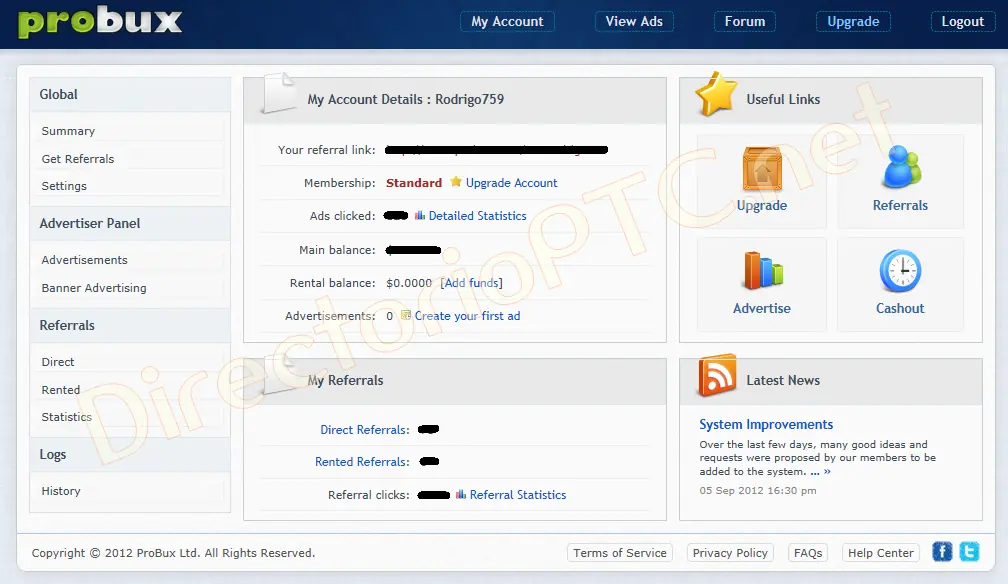Click the Useful Links star icon

coord(716,95)
